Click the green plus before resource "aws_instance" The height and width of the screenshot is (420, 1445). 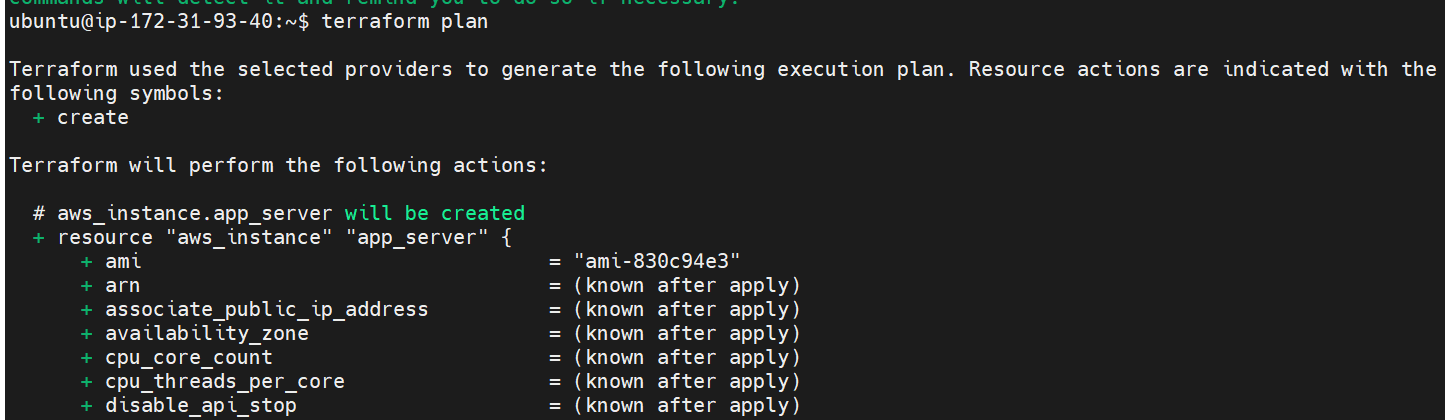pyautogui.click(x=39, y=237)
